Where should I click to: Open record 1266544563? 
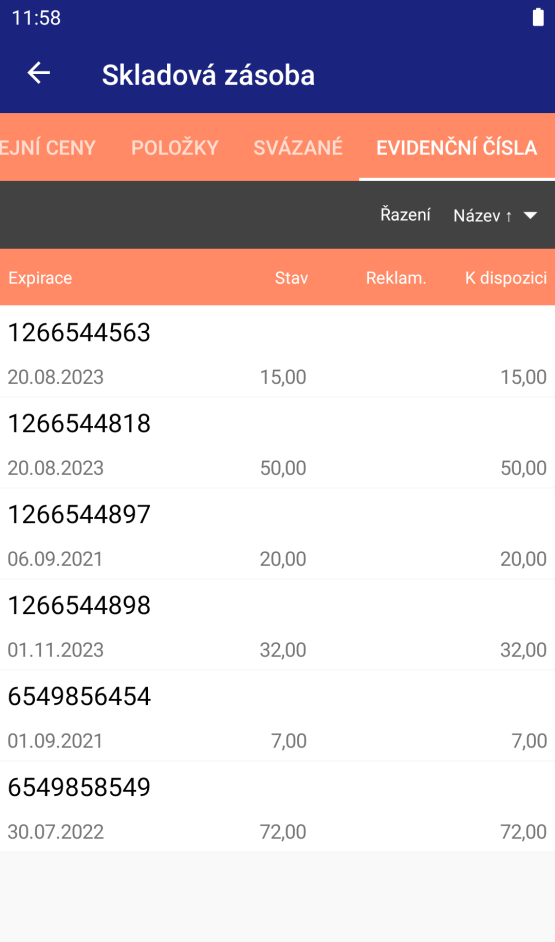click(x=278, y=351)
